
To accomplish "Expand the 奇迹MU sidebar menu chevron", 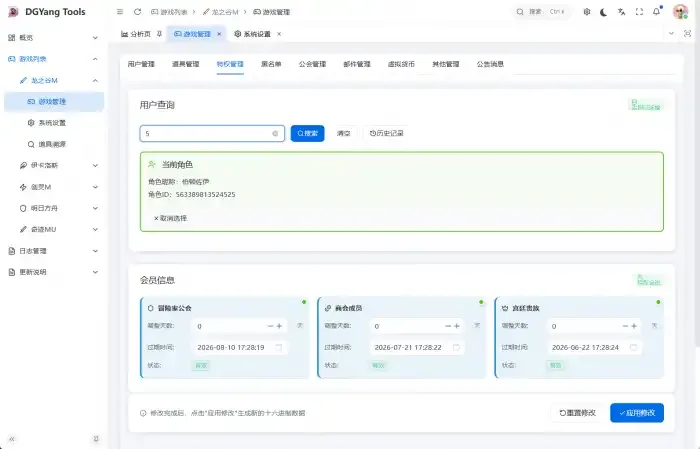I will click(95, 229).
